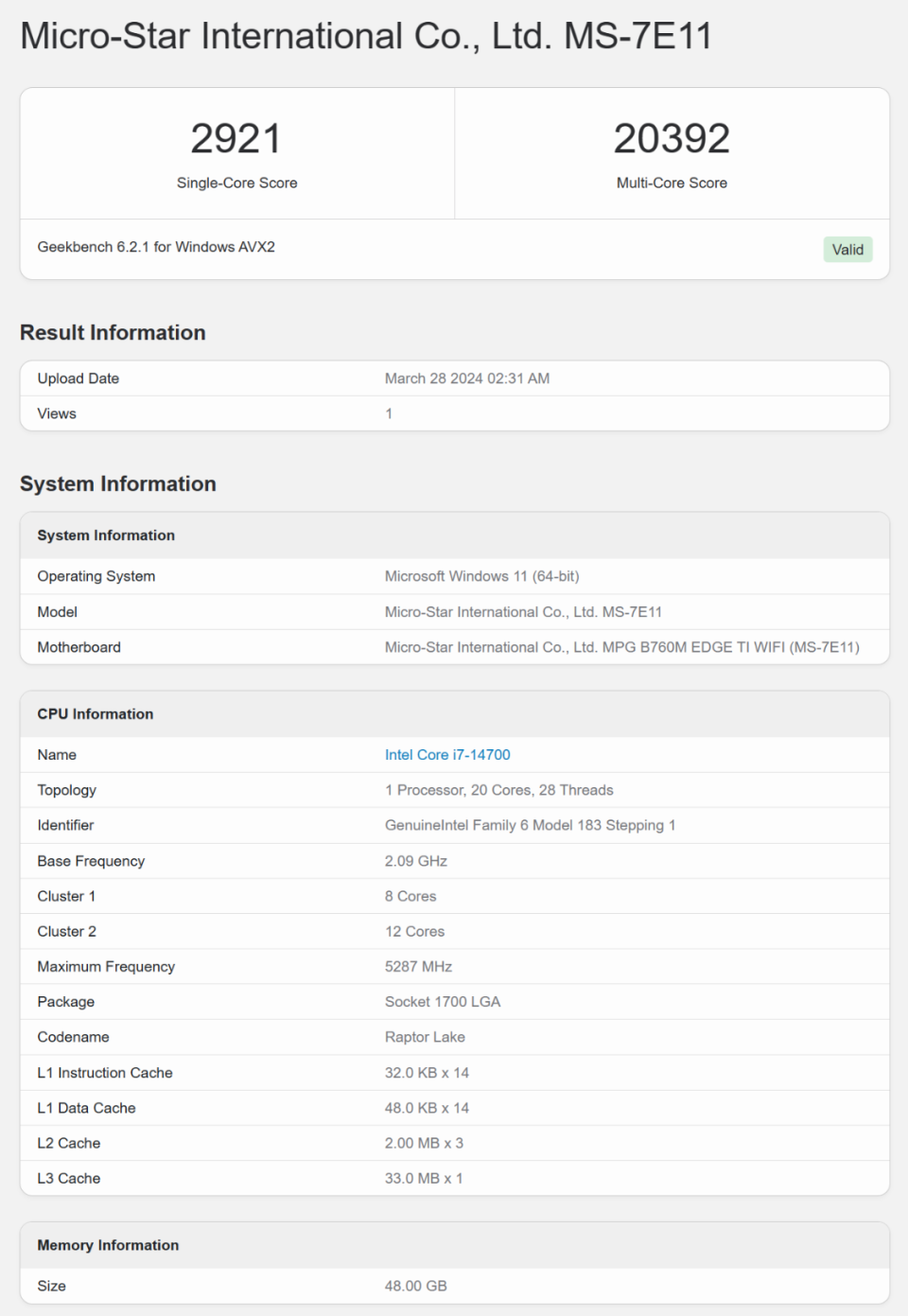Click the Views row label
The image size is (908, 1316).
[57, 413]
